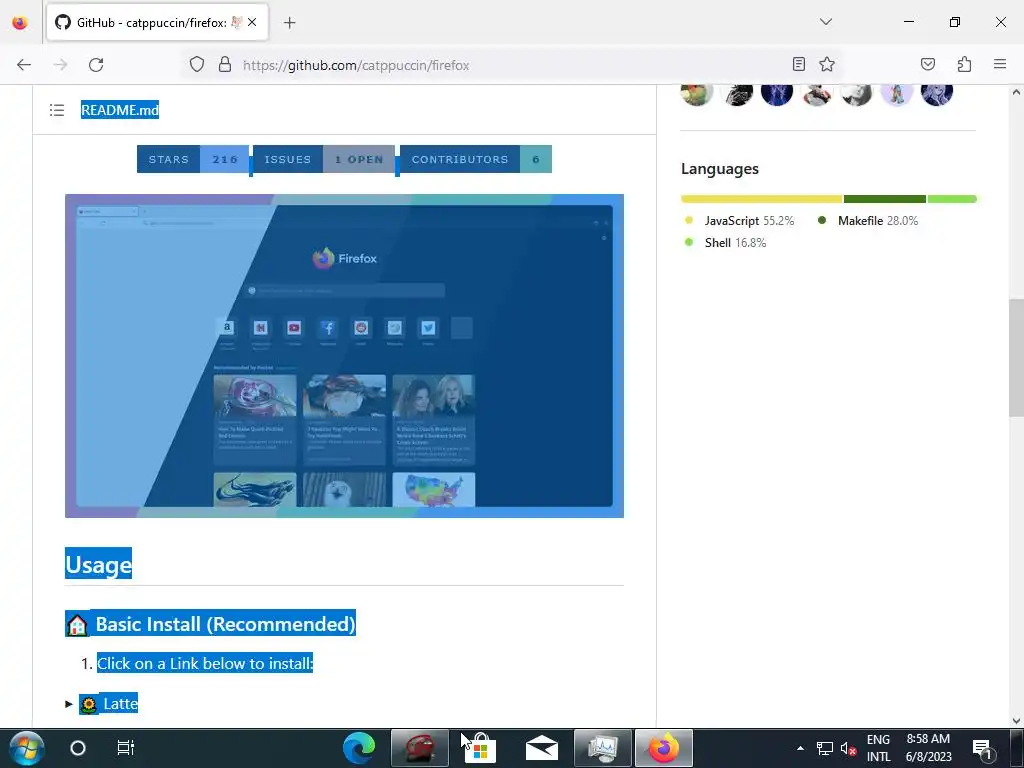Open the Extensions puzzle icon
The height and width of the screenshot is (768, 1024).
click(964, 64)
